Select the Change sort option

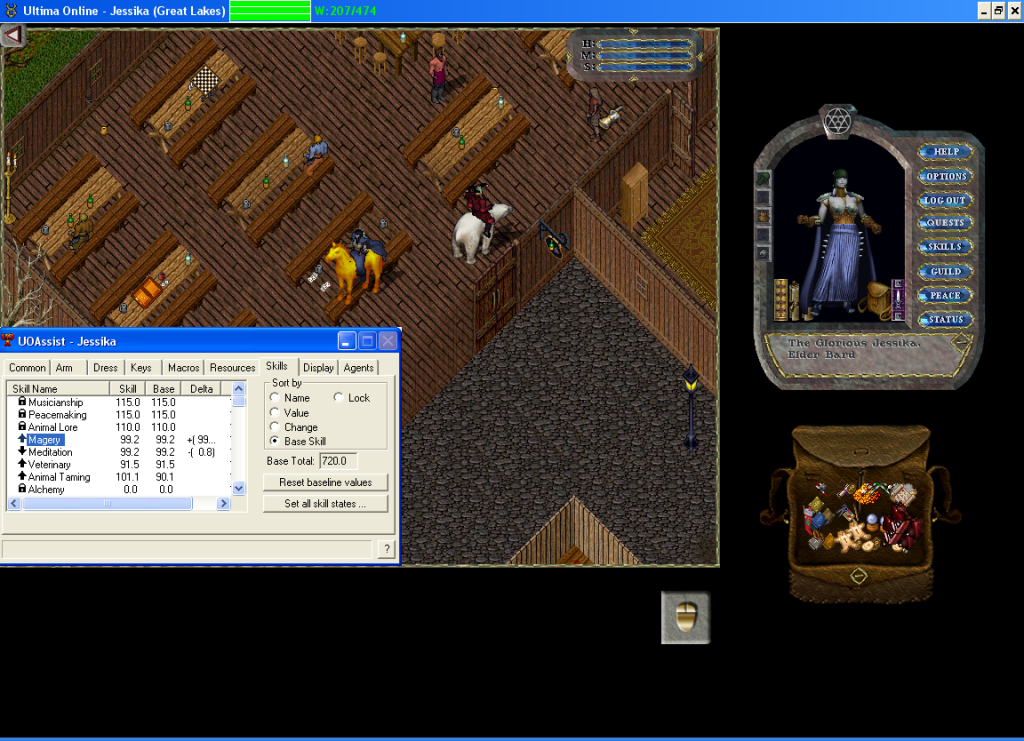pyautogui.click(x=294, y=427)
